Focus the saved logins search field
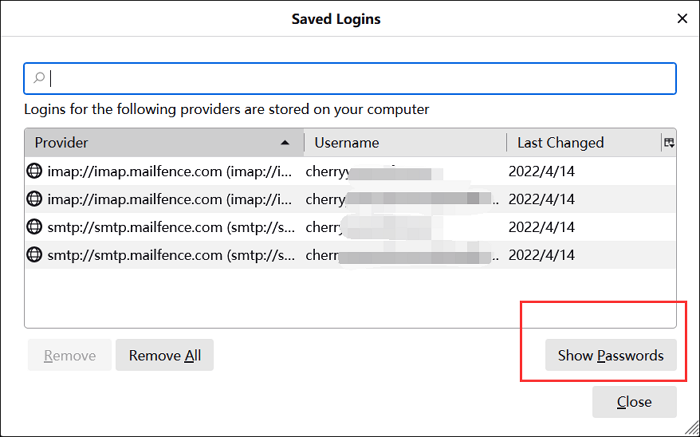This screenshot has height=437, width=700. click(350, 78)
